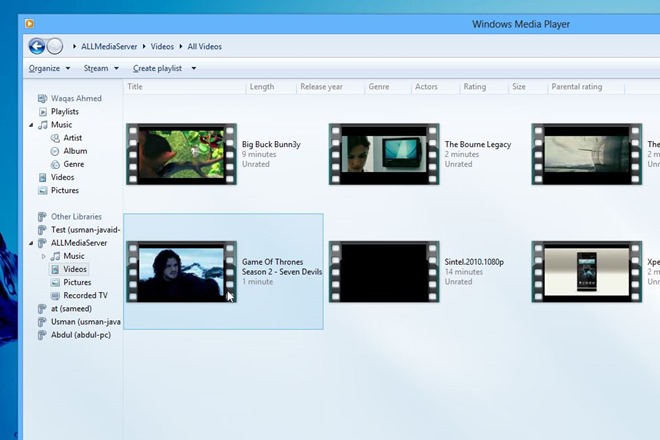Click All Videos in the breadcrumb

pyautogui.click(x=205, y=47)
